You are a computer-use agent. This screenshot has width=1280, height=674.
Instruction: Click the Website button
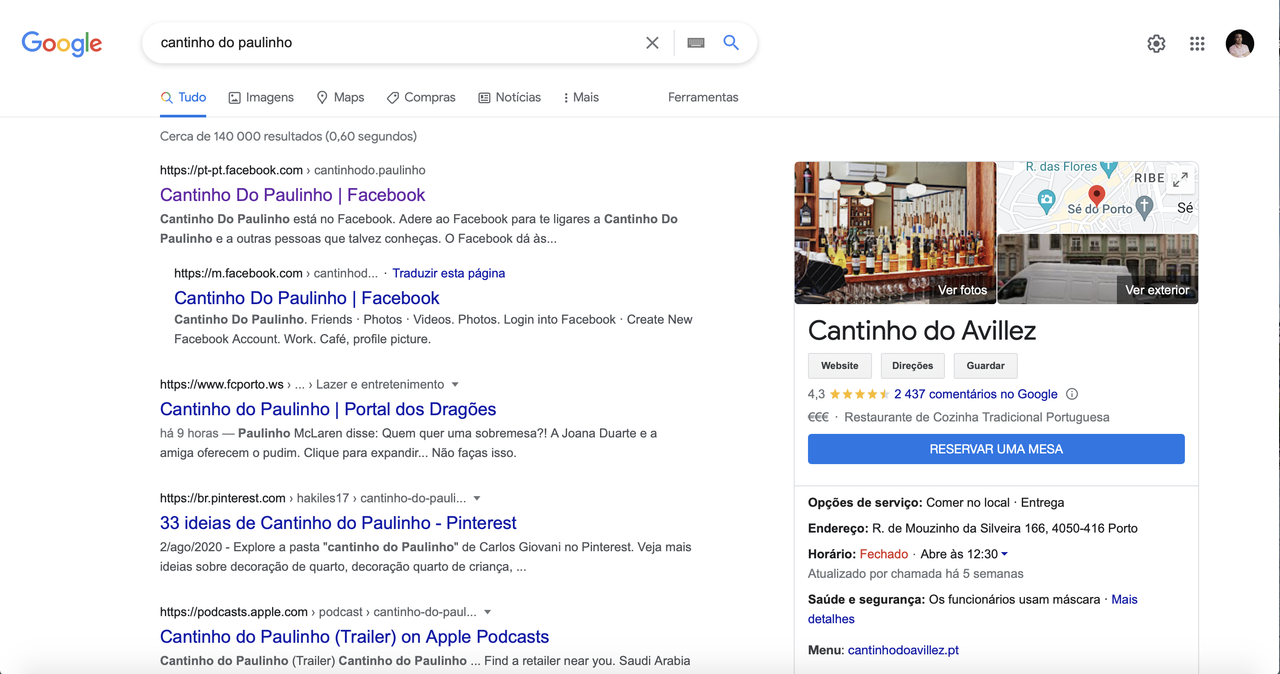840,366
